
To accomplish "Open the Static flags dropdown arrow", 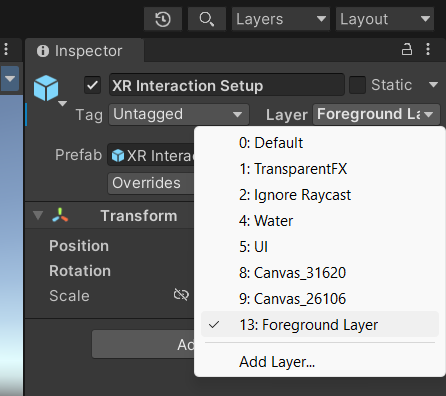I will 433,85.
